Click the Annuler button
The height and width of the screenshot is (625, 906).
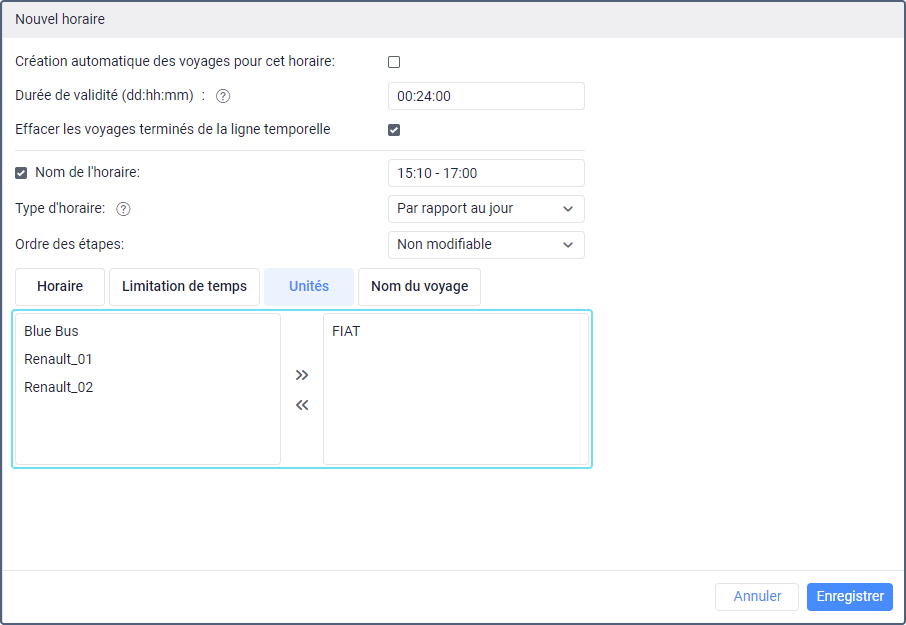[x=757, y=597]
